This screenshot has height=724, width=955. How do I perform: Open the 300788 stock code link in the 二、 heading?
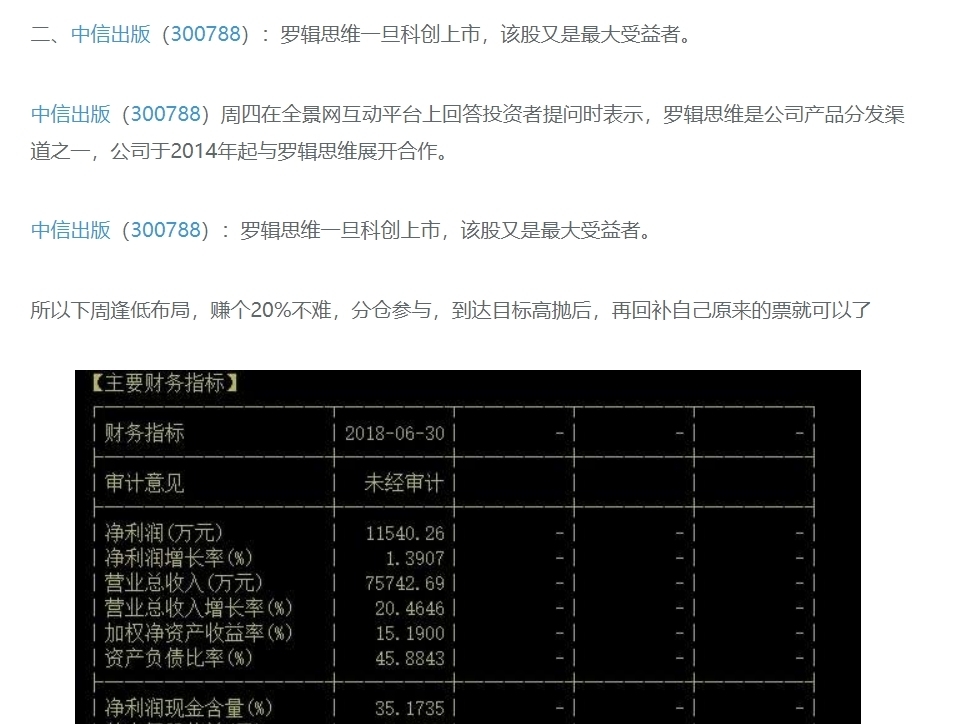[x=206, y=34]
